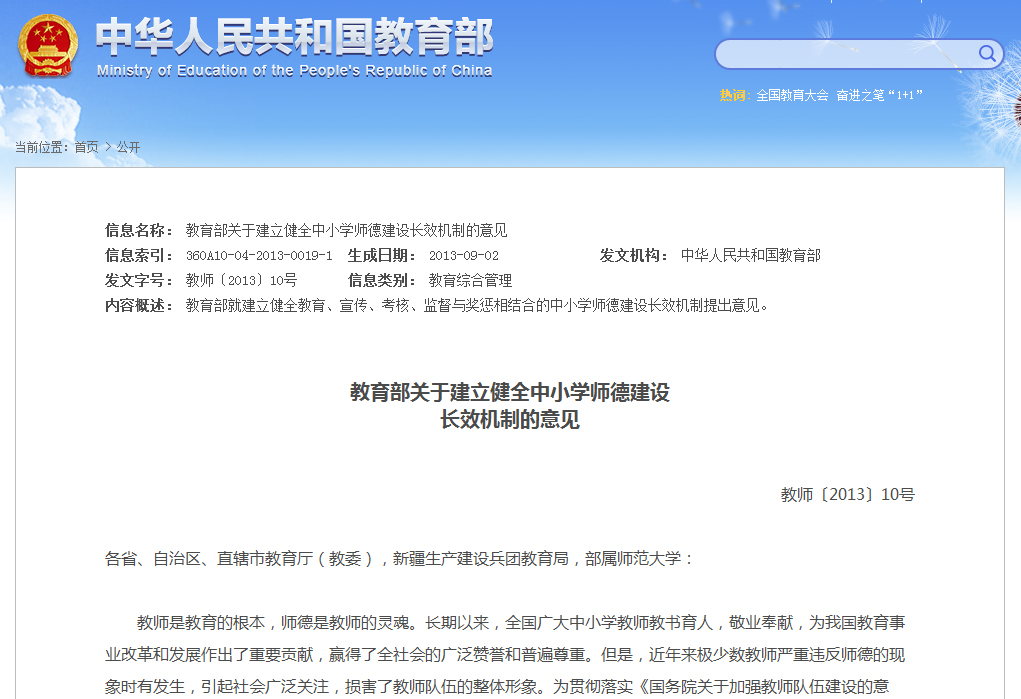The width and height of the screenshot is (1021, 699).
Task: Click the 发文字号 label
Action: click(x=139, y=281)
